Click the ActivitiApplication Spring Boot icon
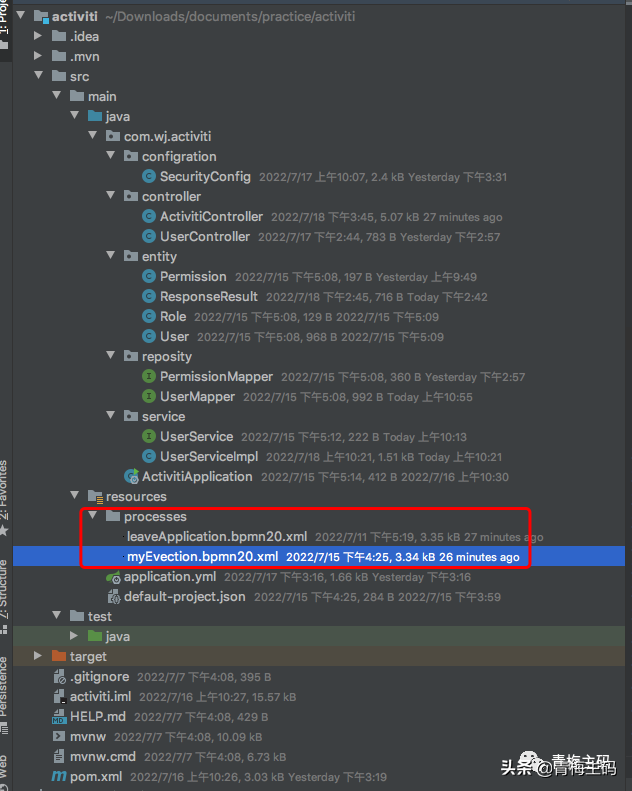This screenshot has height=791, width=632. pyautogui.click(x=132, y=476)
